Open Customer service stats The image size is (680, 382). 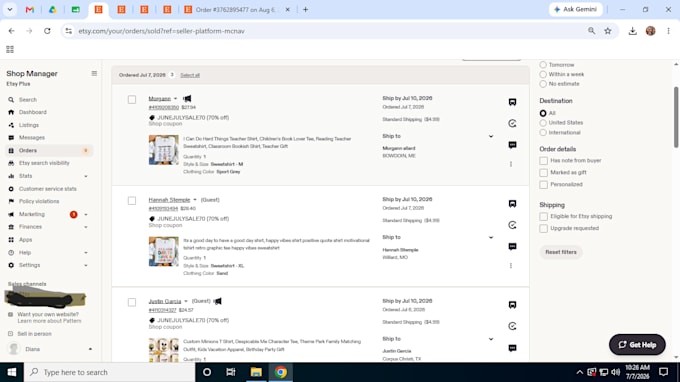click(x=47, y=189)
